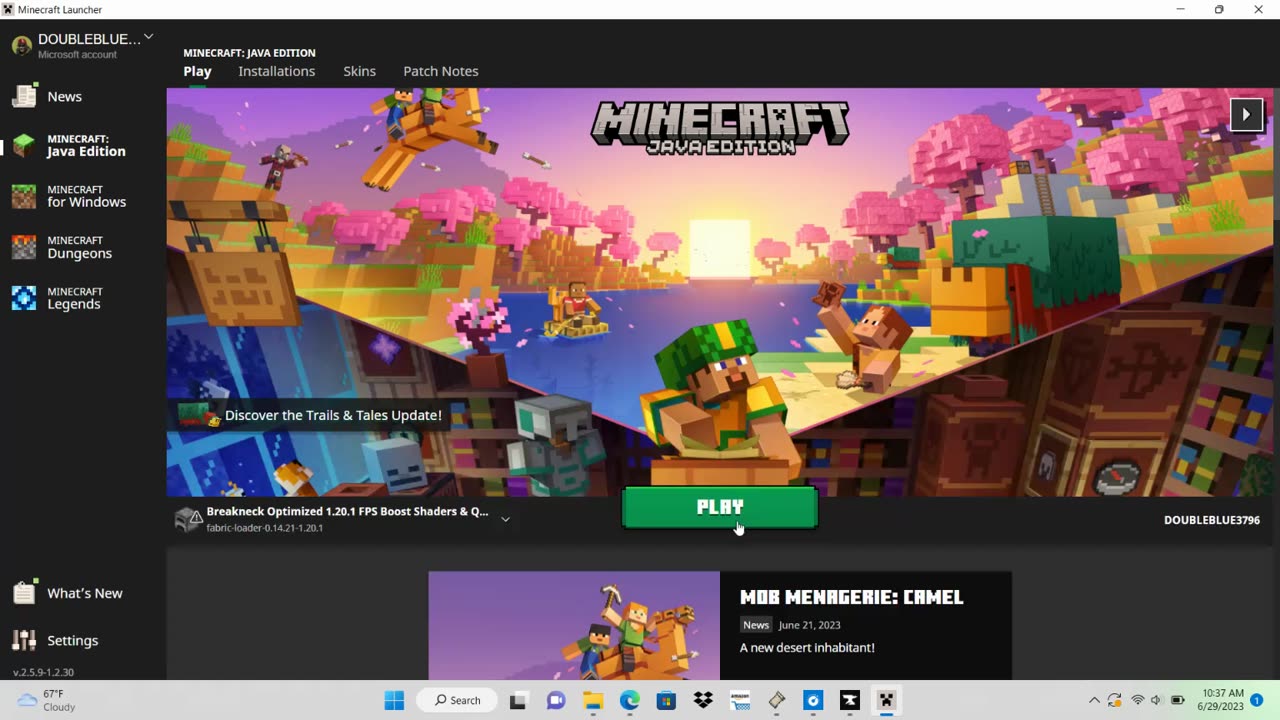
Task: Click the Wi-Fi network tray icon
Action: pyautogui.click(x=1137, y=700)
